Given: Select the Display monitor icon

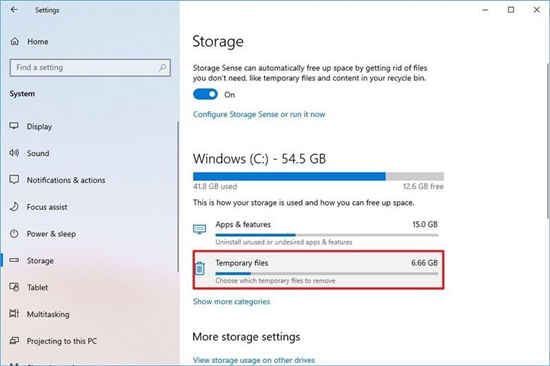Looking at the screenshot, I should click(x=14, y=126).
